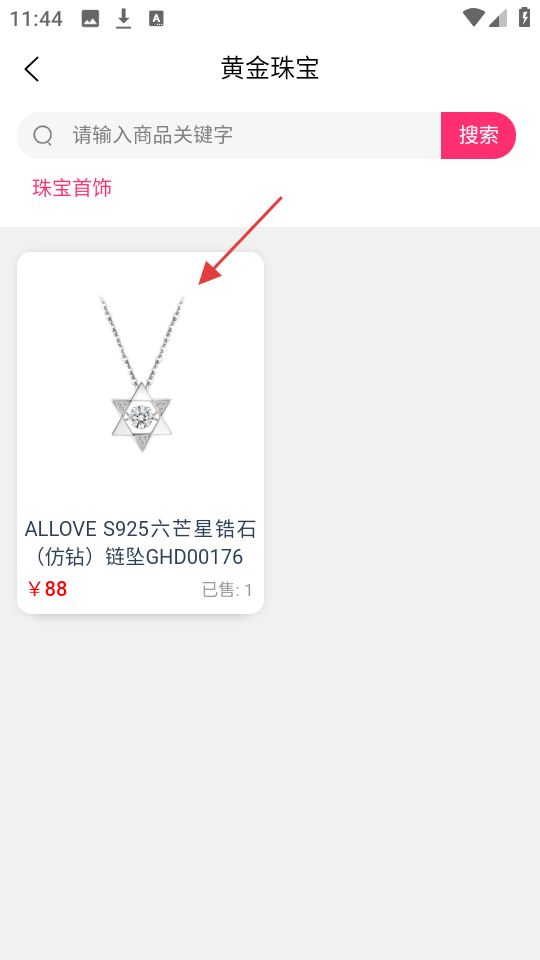Tap the Wi-Fi signal icon
540x960 pixels.
(473, 18)
